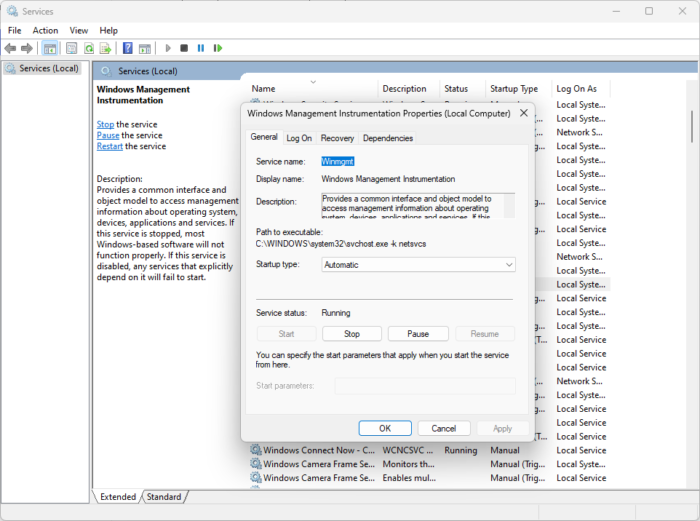Open Help via the question mark icon

click(x=128, y=48)
